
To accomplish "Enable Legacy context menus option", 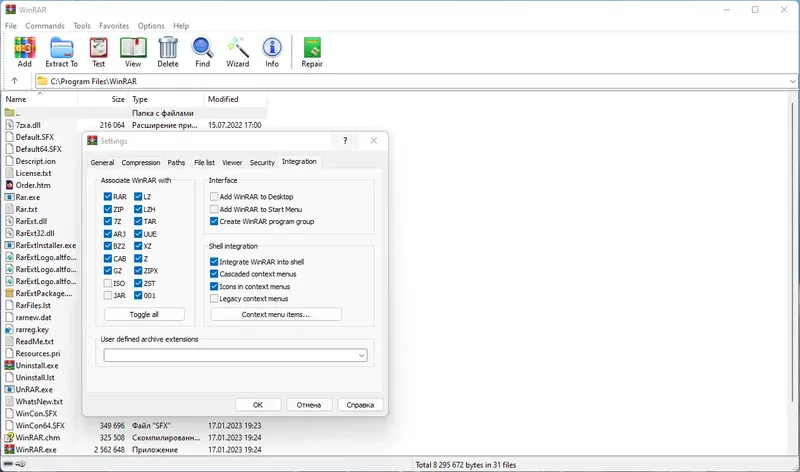I will coord(214,299).
